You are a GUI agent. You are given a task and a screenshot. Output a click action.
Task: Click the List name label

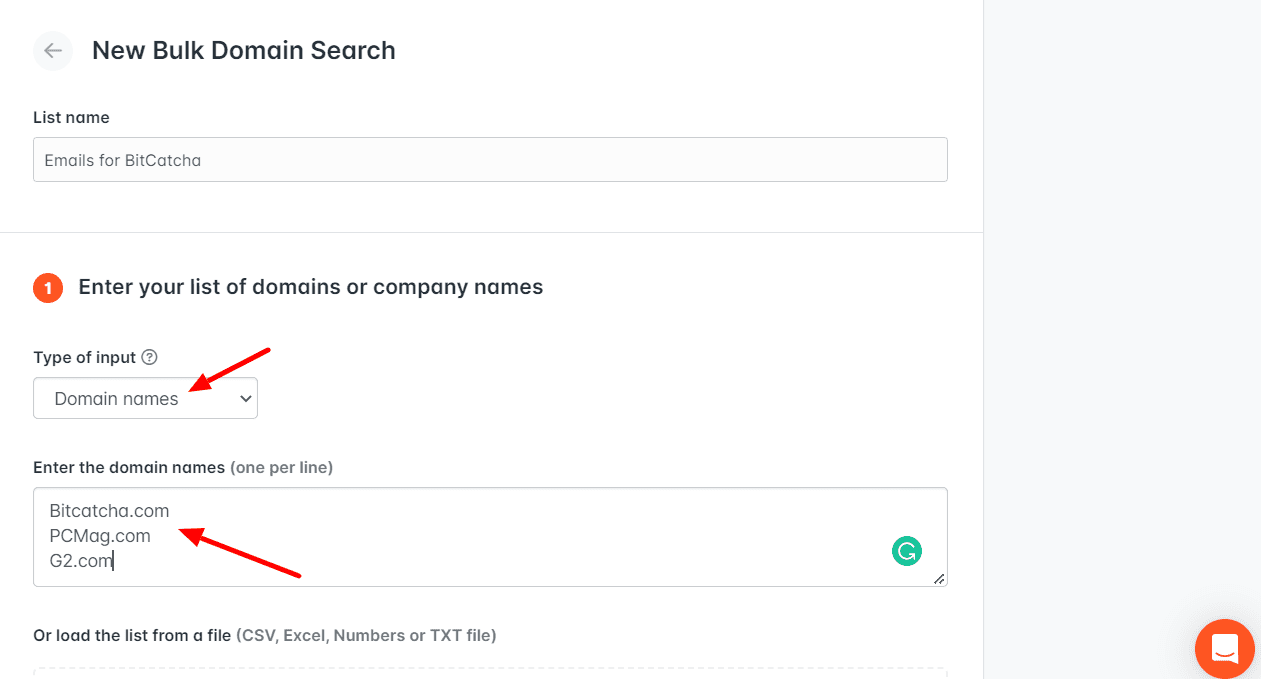[71, 117]
